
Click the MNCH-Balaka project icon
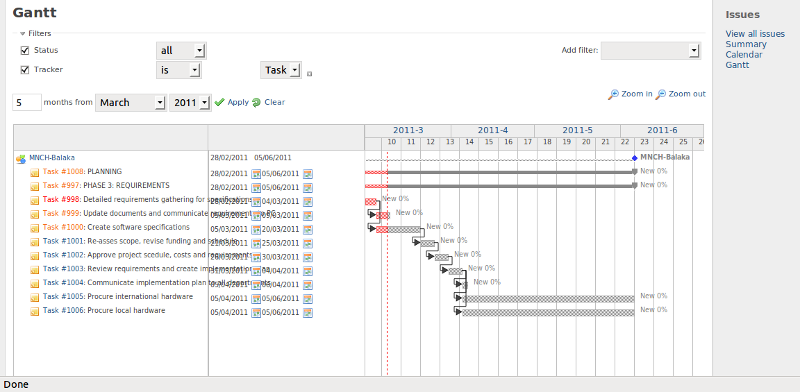point(21,159)
